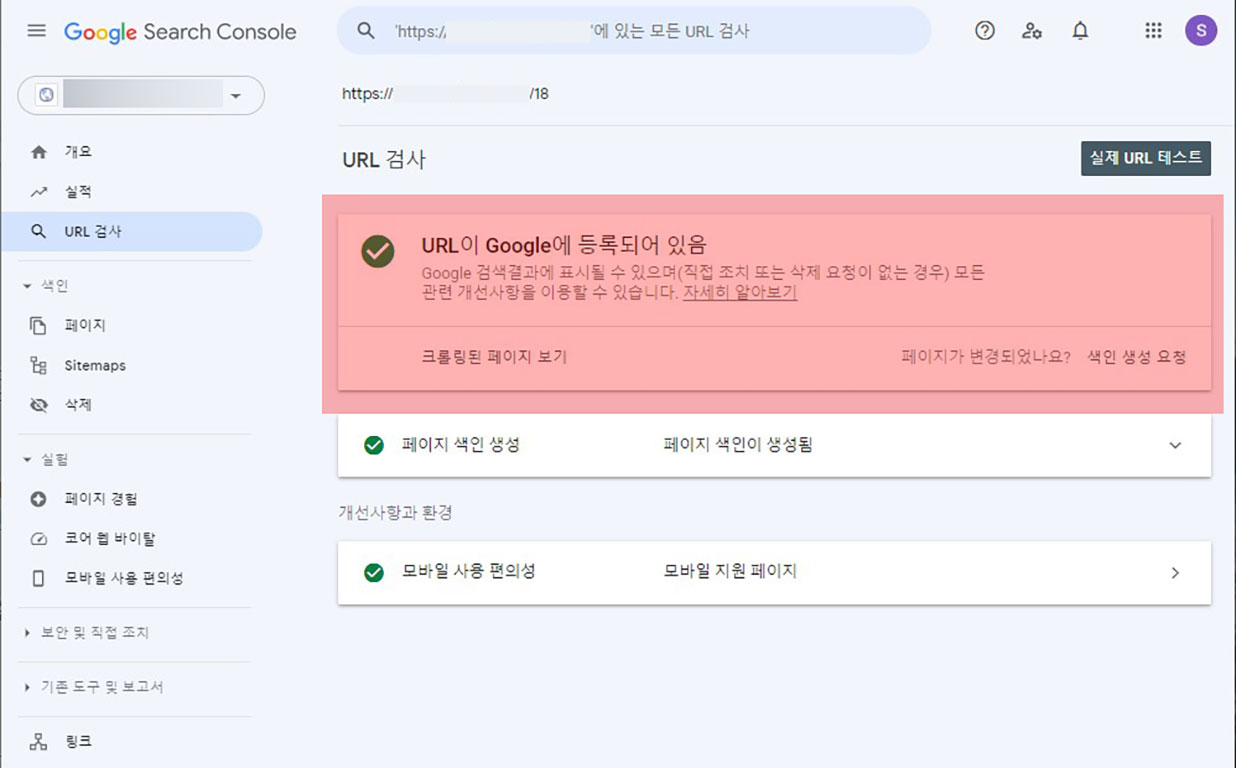
Task: Click the crossed-eye icon beside 삭제
Action: pos(39,405)
